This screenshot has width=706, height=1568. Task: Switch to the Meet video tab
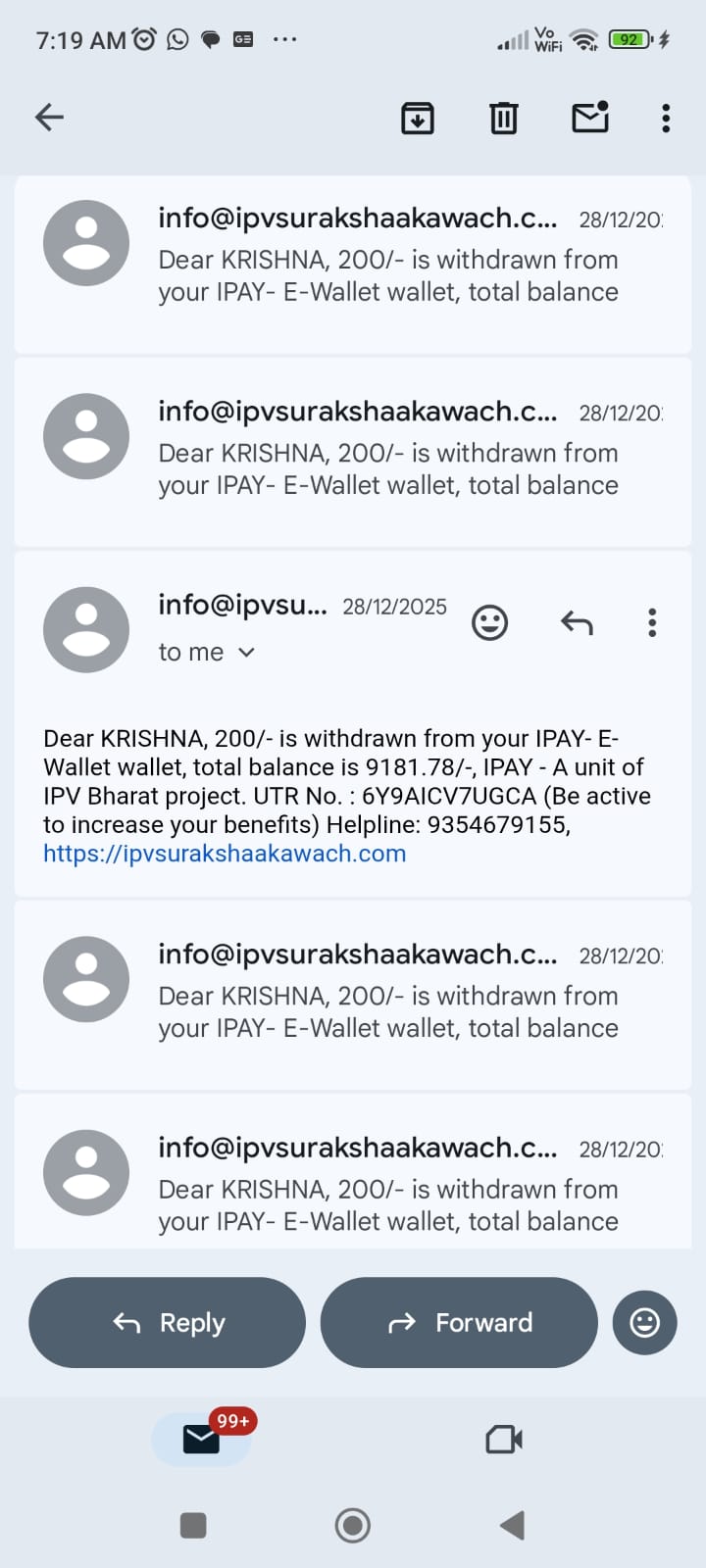(x=504, y=1439)
